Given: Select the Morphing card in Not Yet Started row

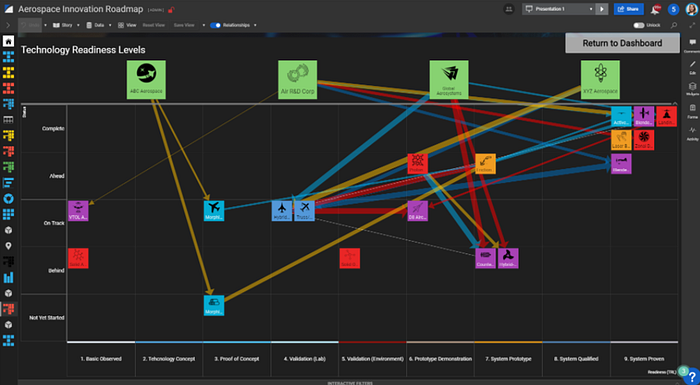Looking at the screenshot, I should click(214, 305).
